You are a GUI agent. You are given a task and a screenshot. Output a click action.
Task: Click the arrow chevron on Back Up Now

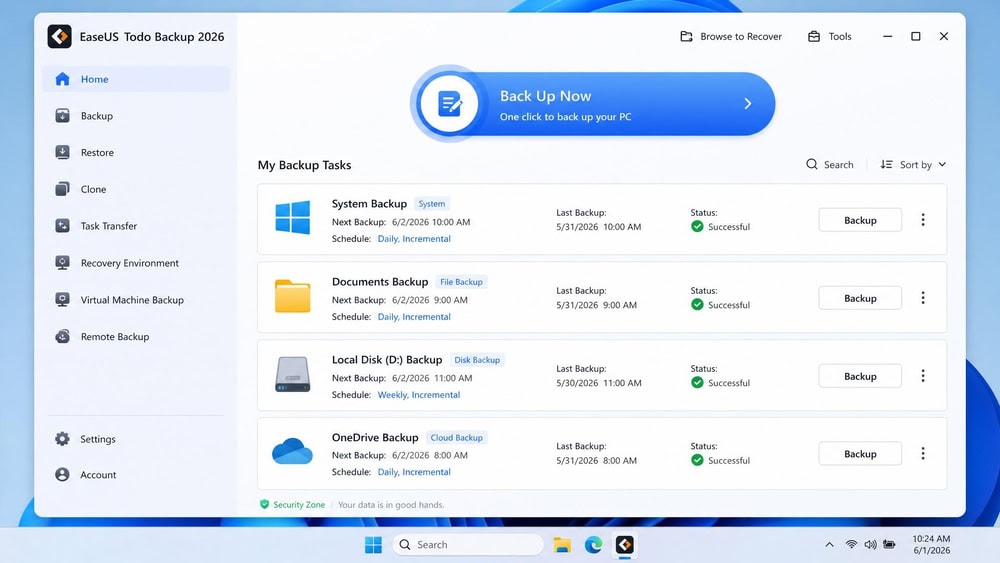tap(747, 103)
